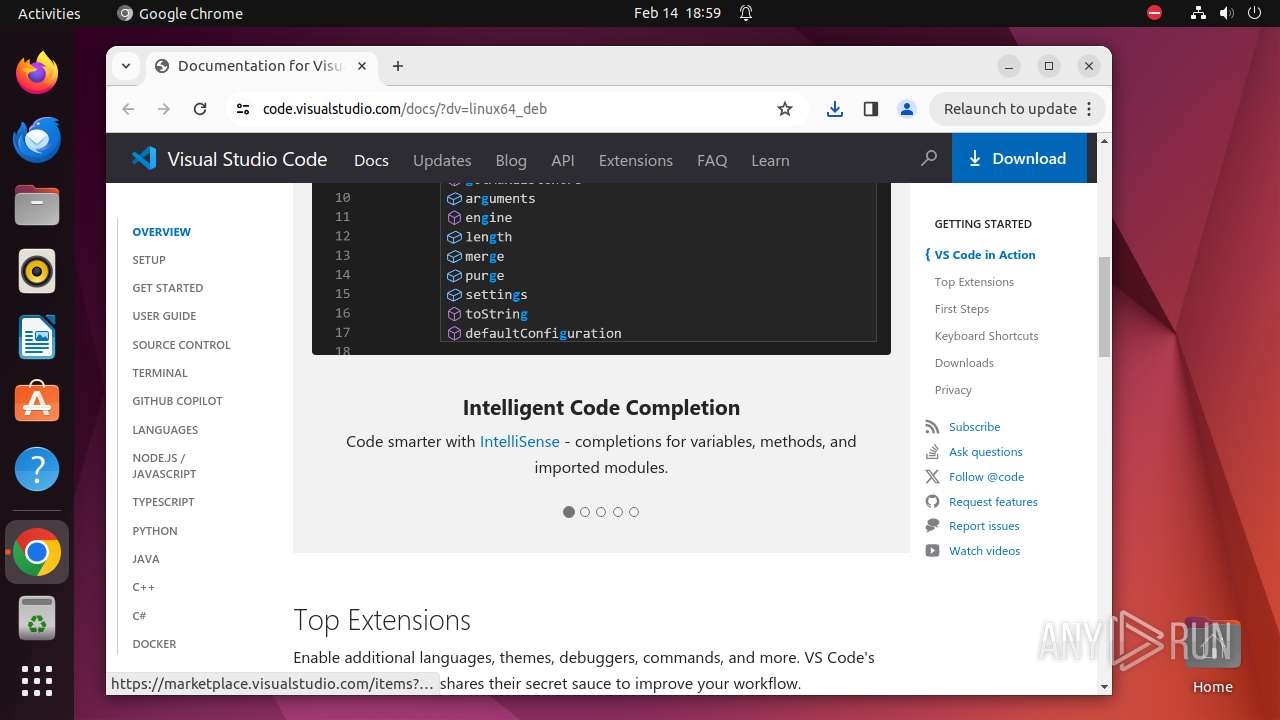1280x720 pixels.
Task: Open Help from the dock
Action: click(37, 469)
